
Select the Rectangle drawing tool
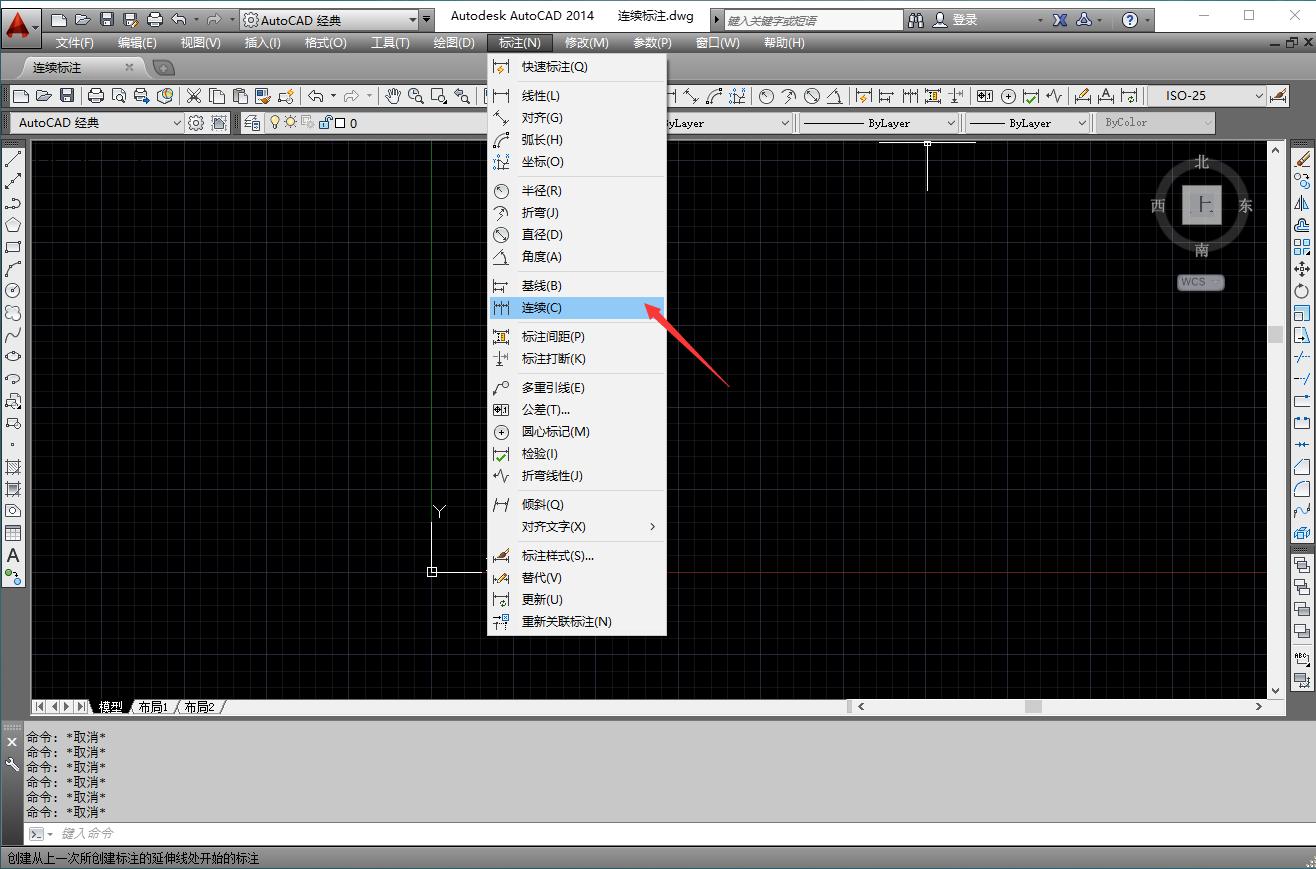click(12, 247)
